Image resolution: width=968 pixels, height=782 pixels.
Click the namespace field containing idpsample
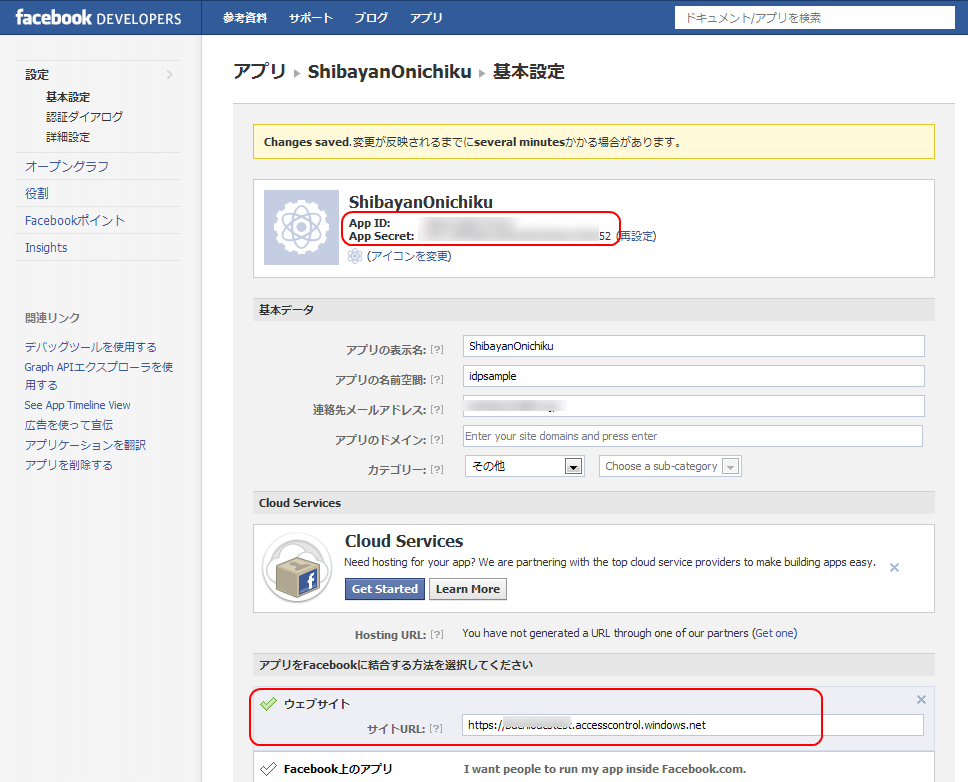693,376
